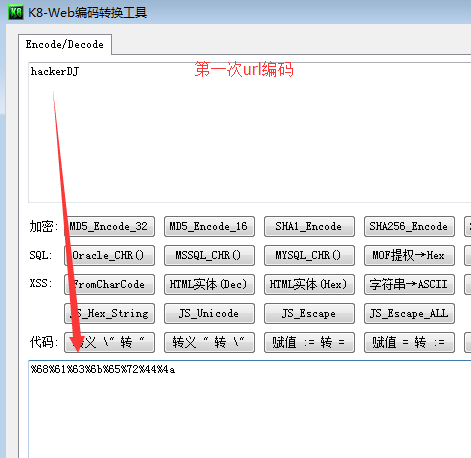Viewport: 471px width, 458px height.
Task: Click the MYSQL_CHR() button
Action: [309, 256]
